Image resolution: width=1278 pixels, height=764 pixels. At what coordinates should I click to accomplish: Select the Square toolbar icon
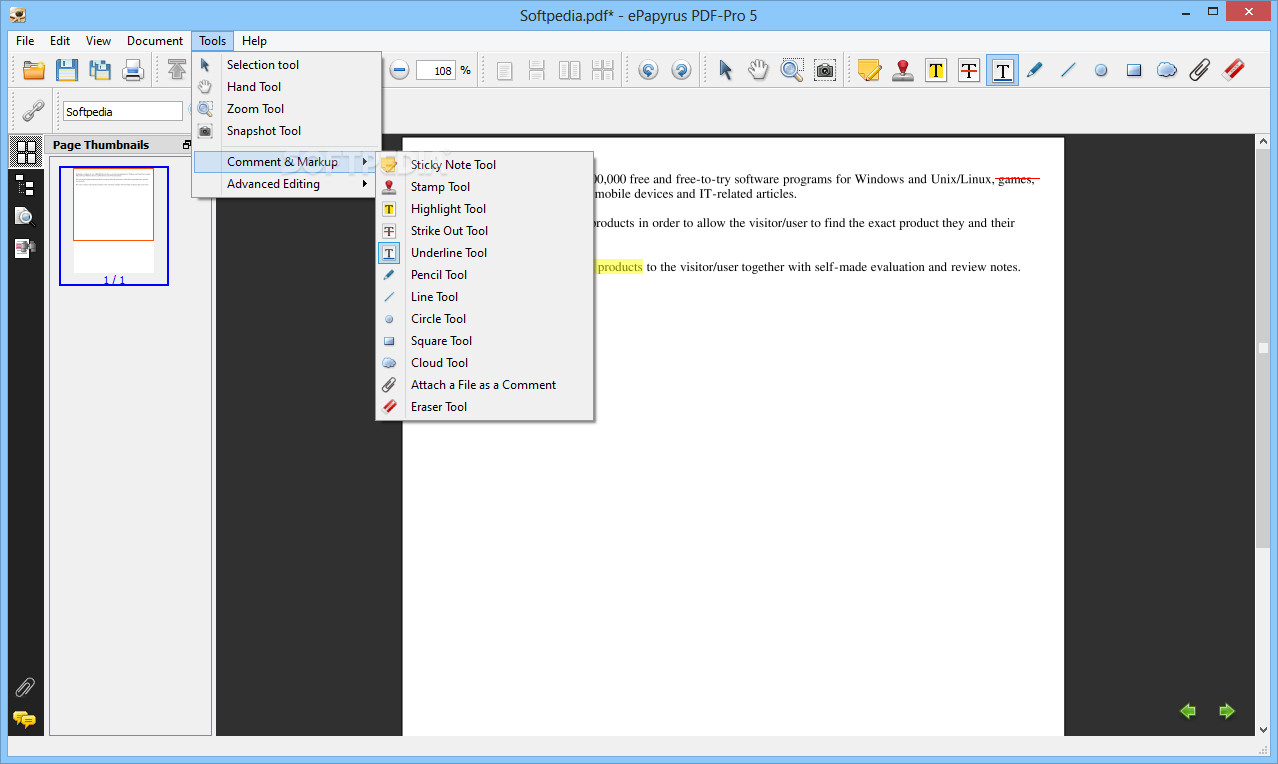pos(1134,70)
